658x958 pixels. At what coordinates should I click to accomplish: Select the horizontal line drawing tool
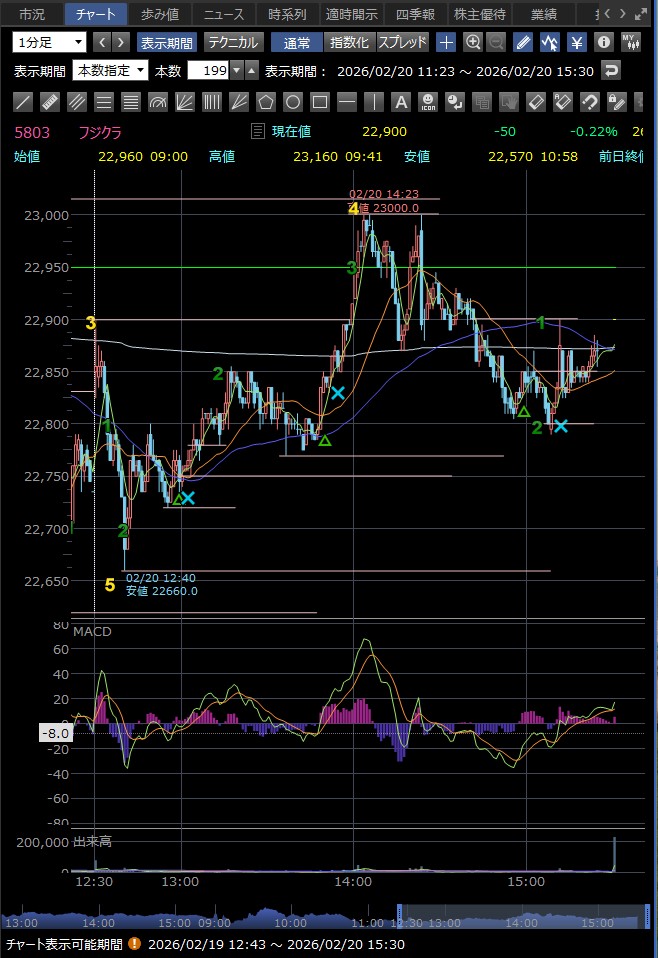[x=346, y=102]
